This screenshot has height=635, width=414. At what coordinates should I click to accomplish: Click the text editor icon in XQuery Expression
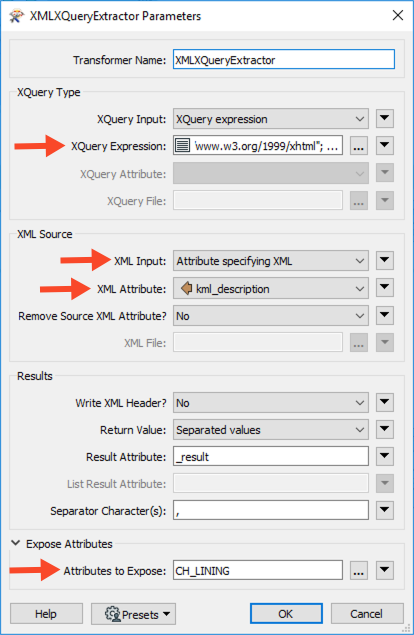(x=183, y=145)
